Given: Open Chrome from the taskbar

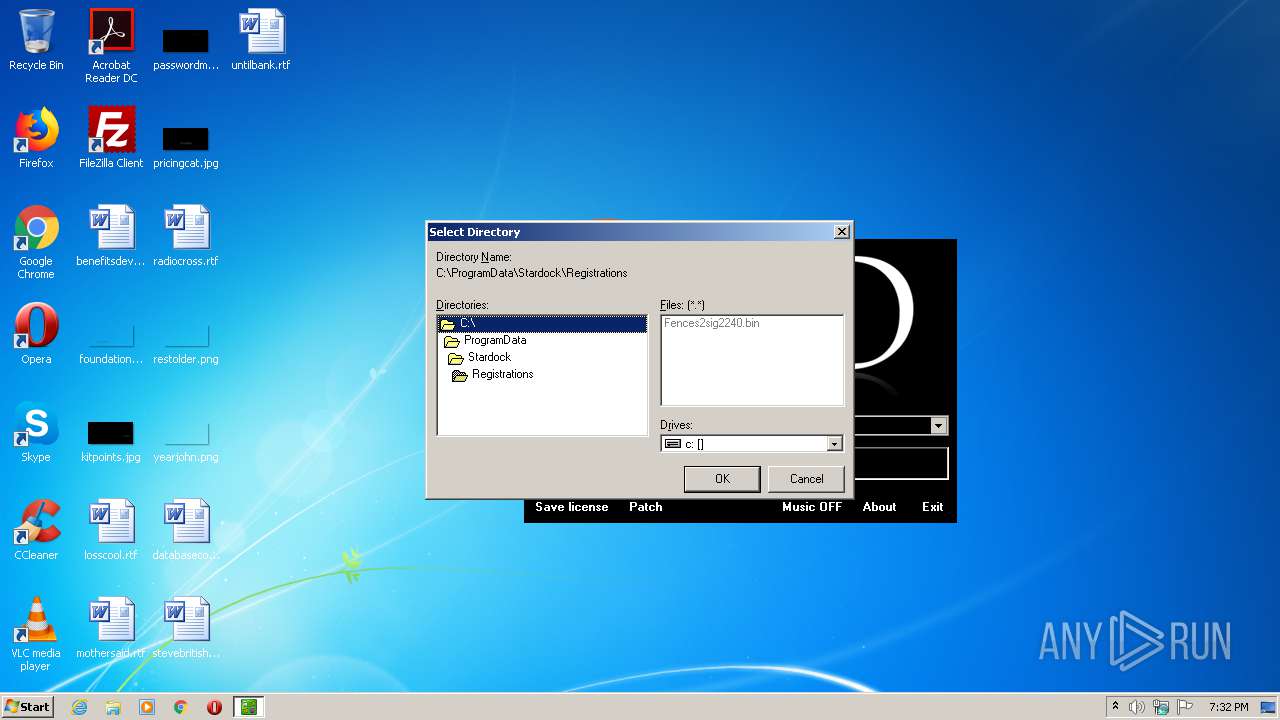Looking at the screenshot, I should click(x=181, y=707).
